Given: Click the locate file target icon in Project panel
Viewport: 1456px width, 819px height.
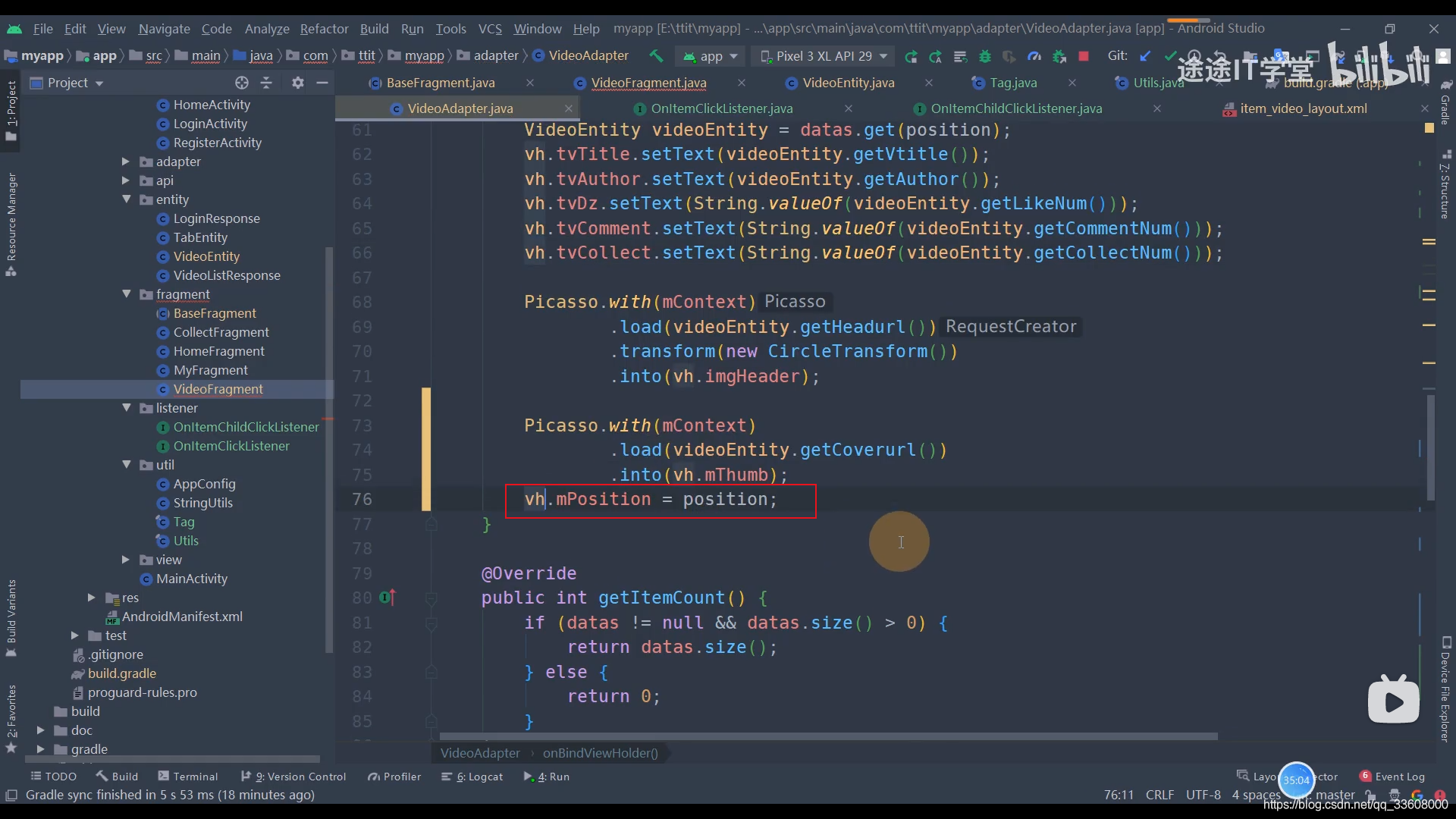Looking at the screenshot, I should tap(242, 83).
